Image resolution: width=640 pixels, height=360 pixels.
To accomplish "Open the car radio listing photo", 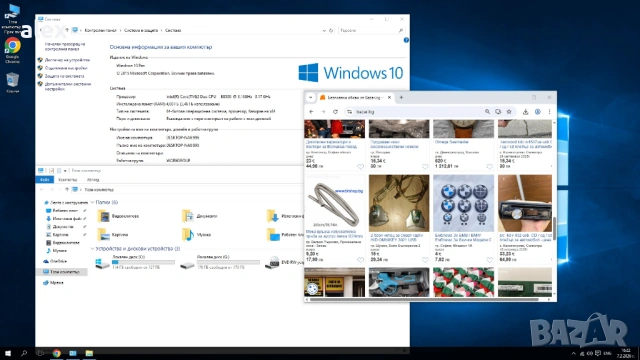I will [x=525, y=203].
